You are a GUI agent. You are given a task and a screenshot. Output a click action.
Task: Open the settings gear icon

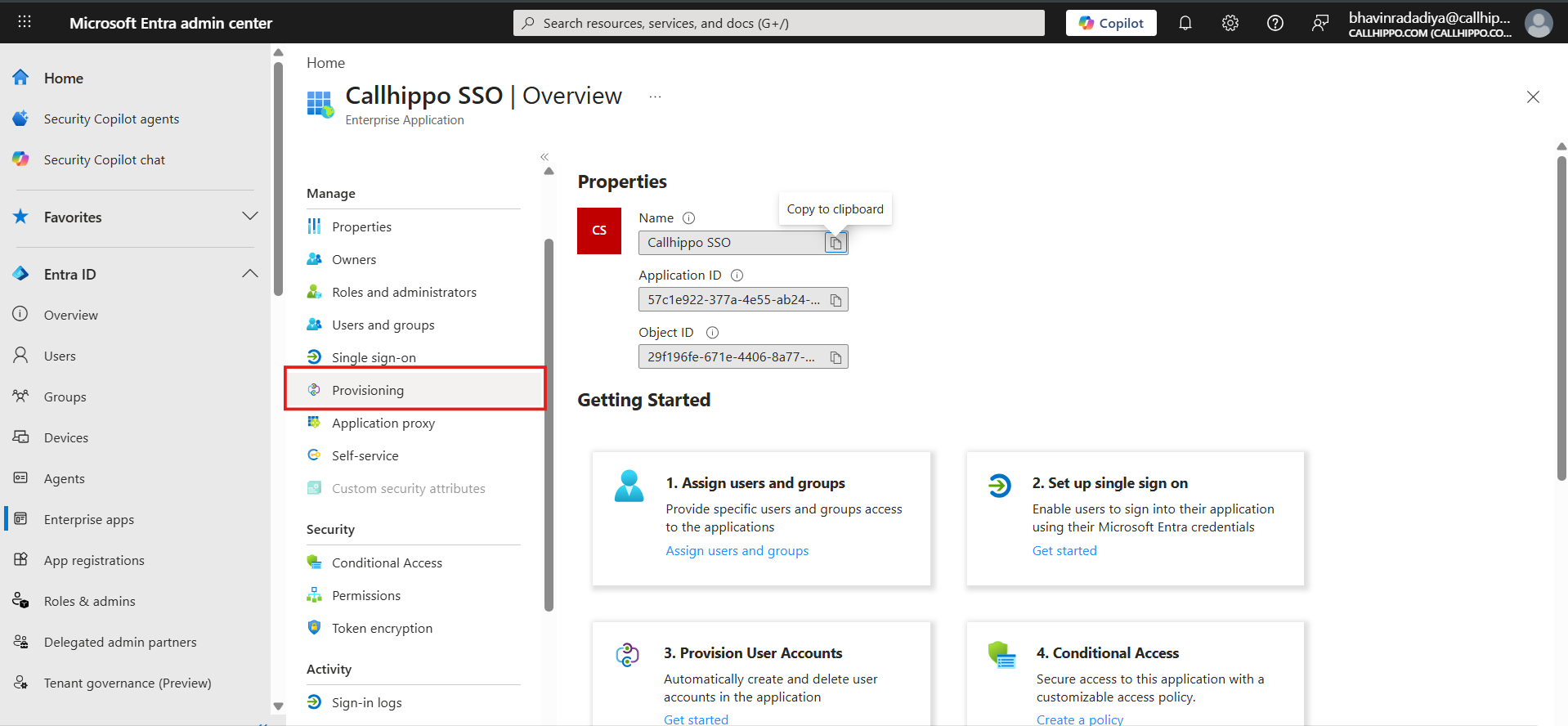[x=1230, y=23]
